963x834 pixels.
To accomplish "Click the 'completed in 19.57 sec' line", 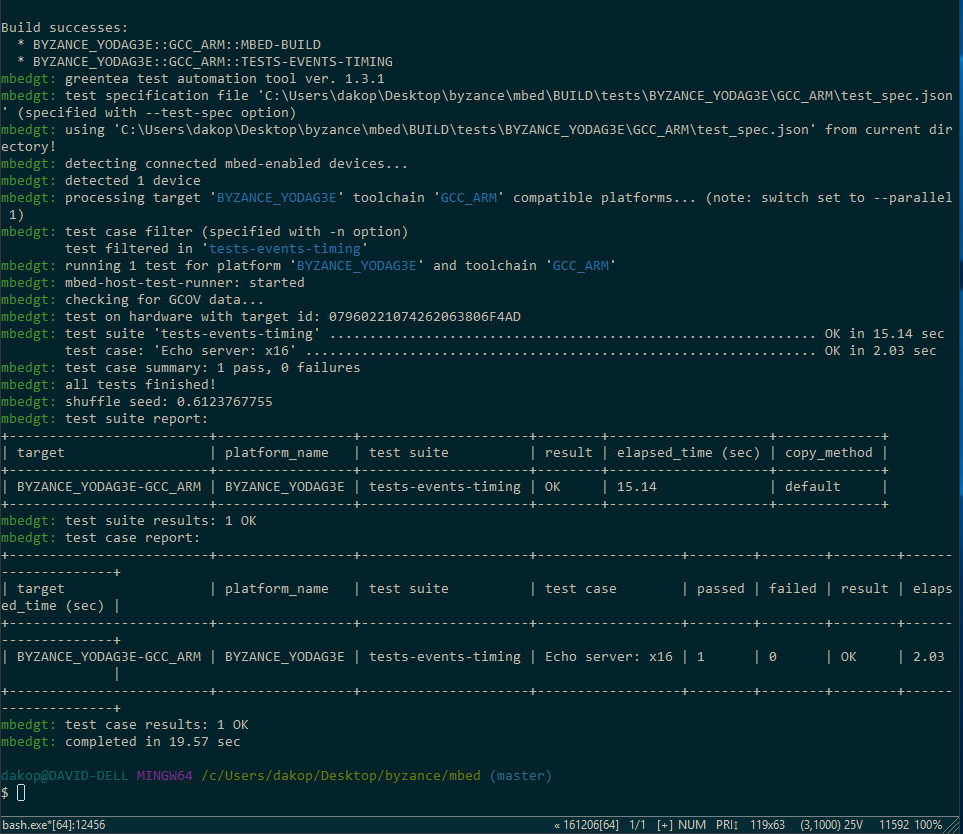I will 152,742.
